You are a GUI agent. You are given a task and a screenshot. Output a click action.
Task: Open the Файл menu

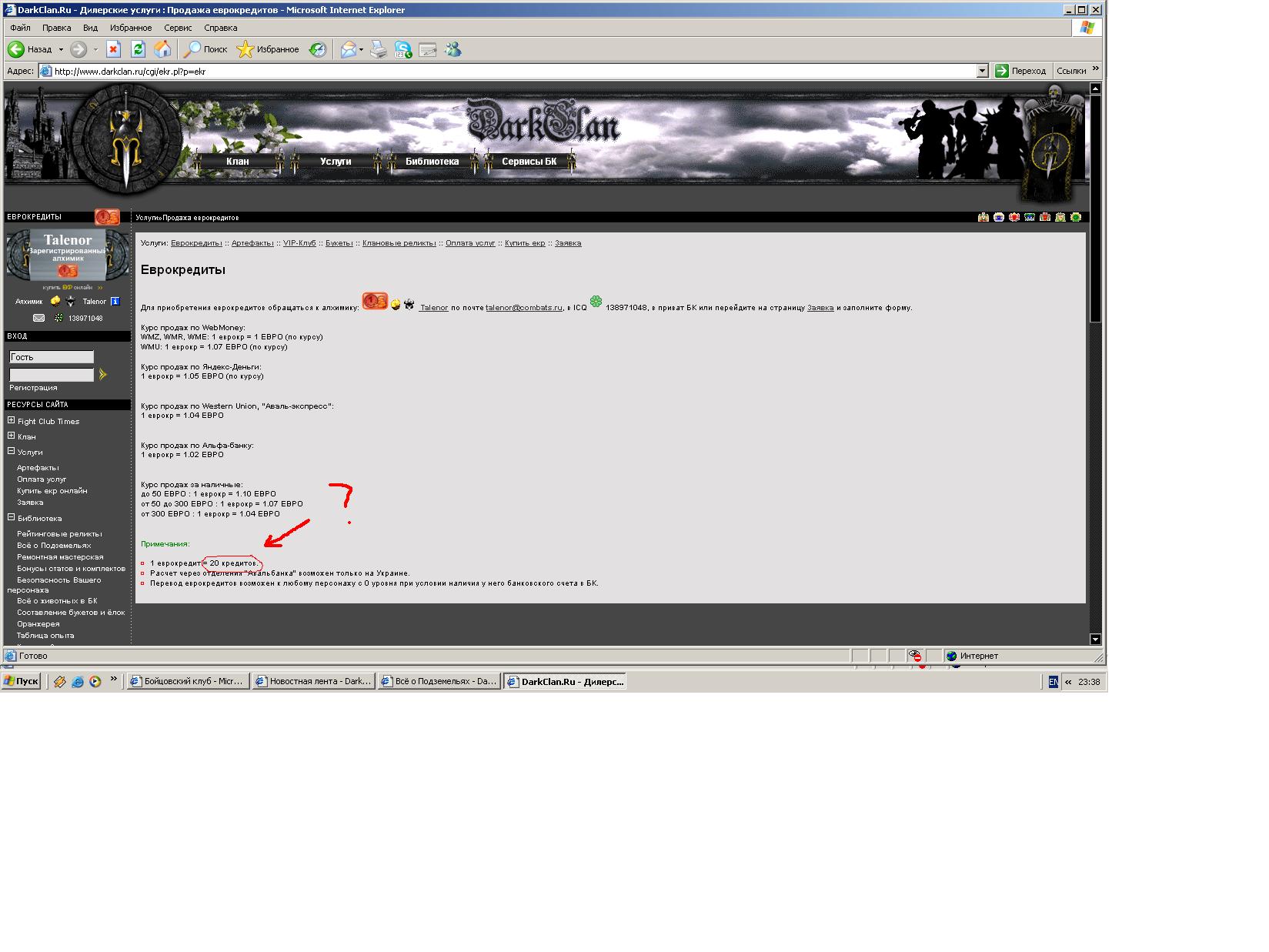(x=20, y=28)
